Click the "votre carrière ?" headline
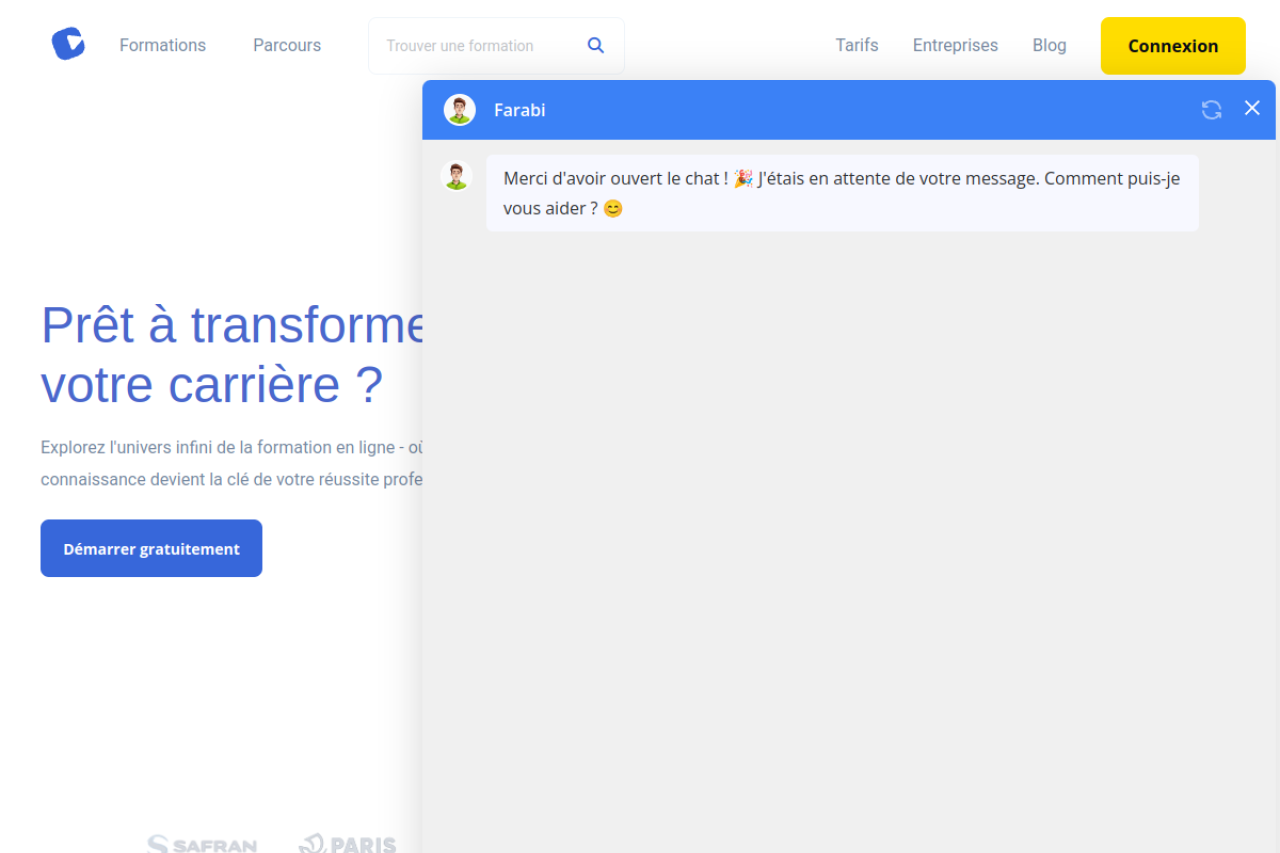 (x=211, y=385)
